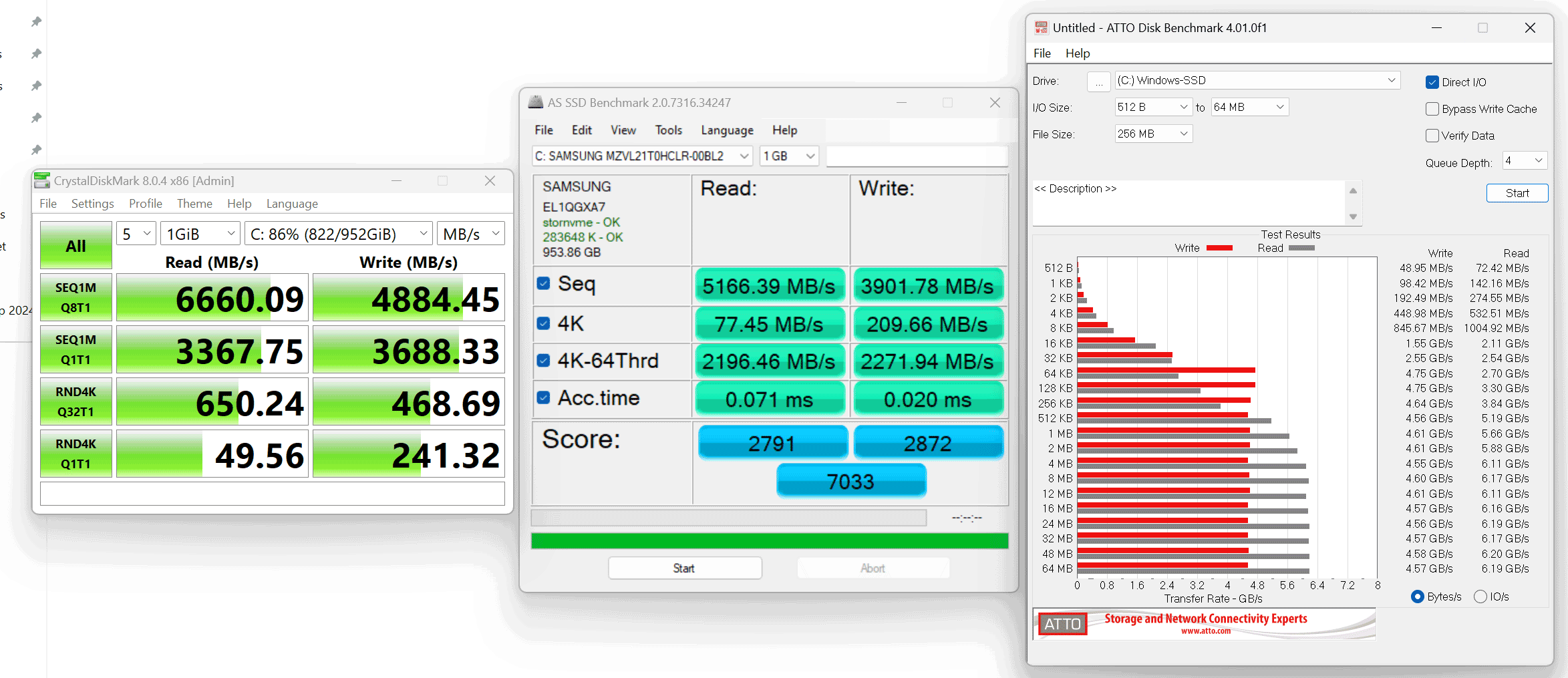The image size is (1568, 678).
Task: Click the Seq read 5166.39 MB/s value
Action: click(x=770, y=286)
